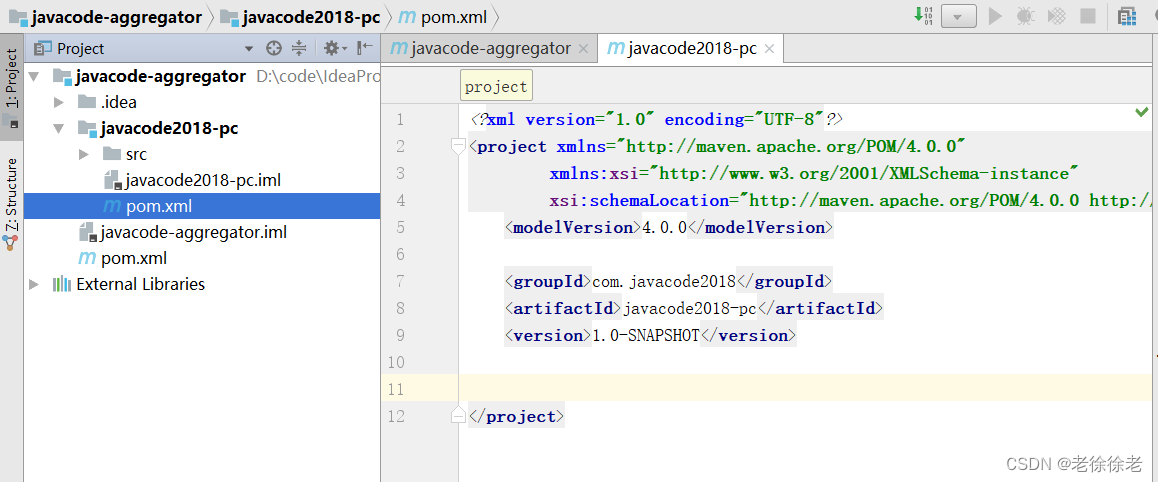Click the xml declaration on line 1
The height and width of the screenshot is (482, 1158).
(x=657, y=120)
